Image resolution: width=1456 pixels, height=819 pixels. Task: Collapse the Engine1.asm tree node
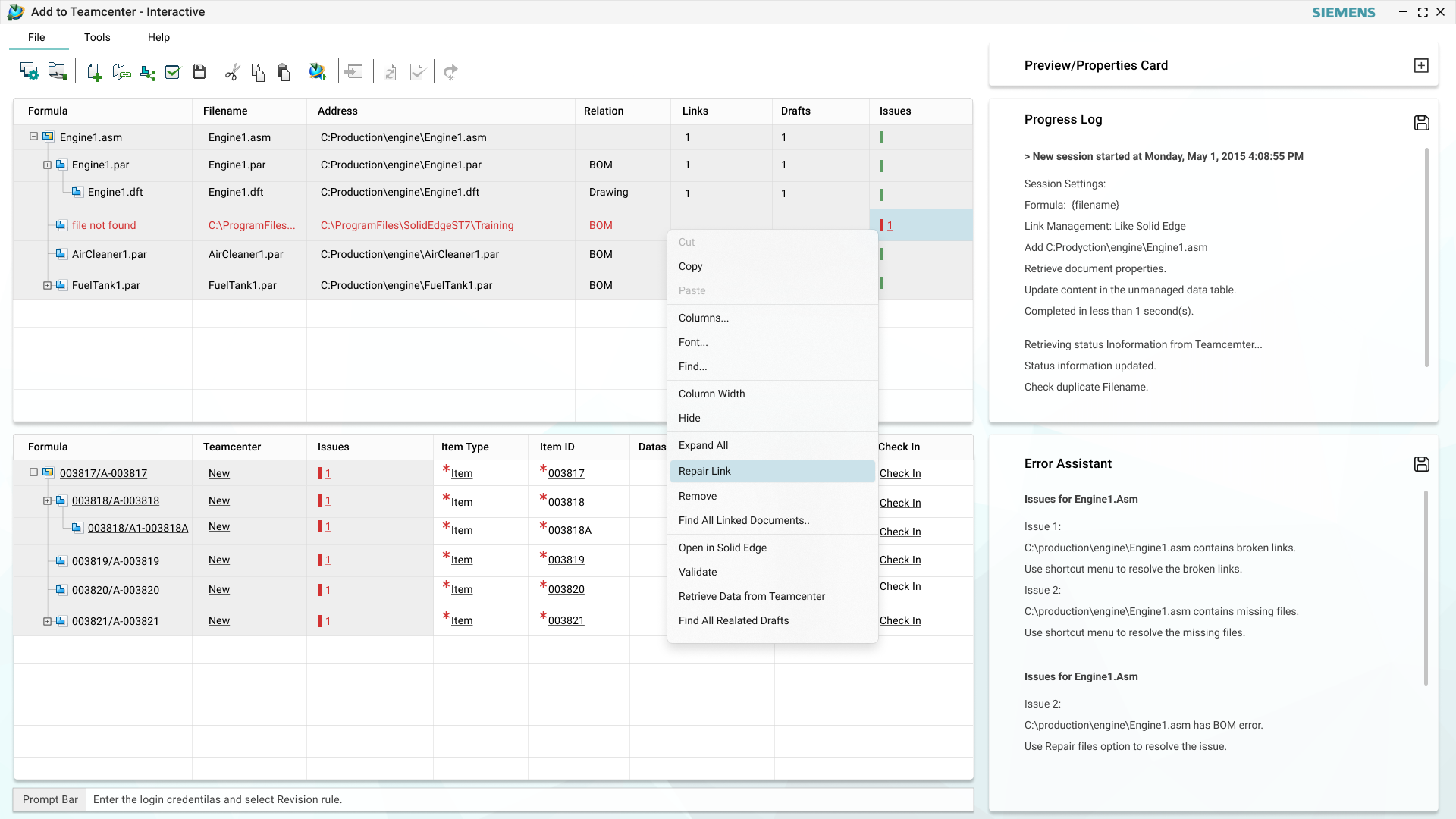point(33,136)
